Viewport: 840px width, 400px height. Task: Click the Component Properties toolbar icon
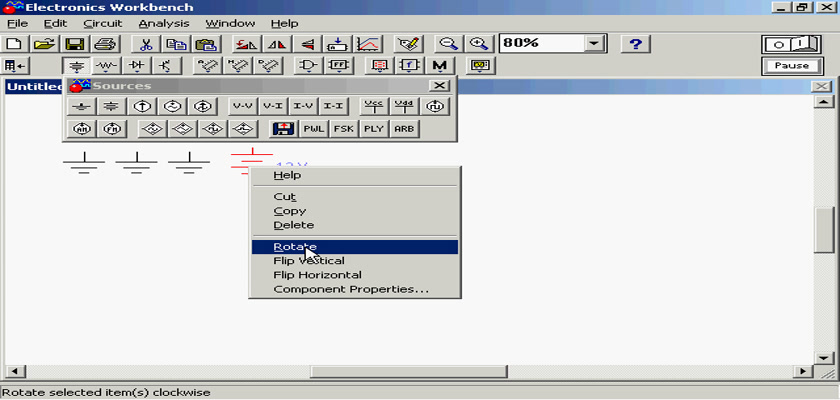(409, 44)
